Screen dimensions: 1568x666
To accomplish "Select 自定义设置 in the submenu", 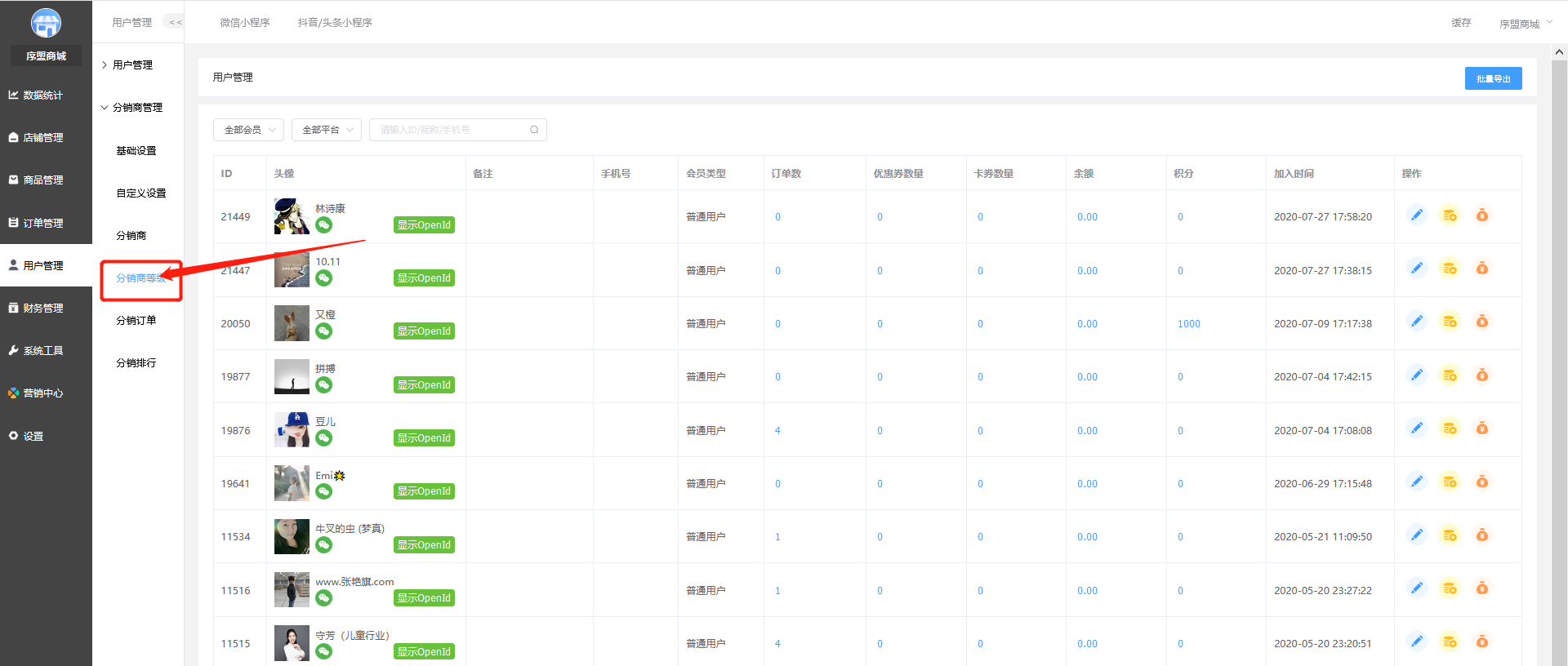I will pos(141,193).
